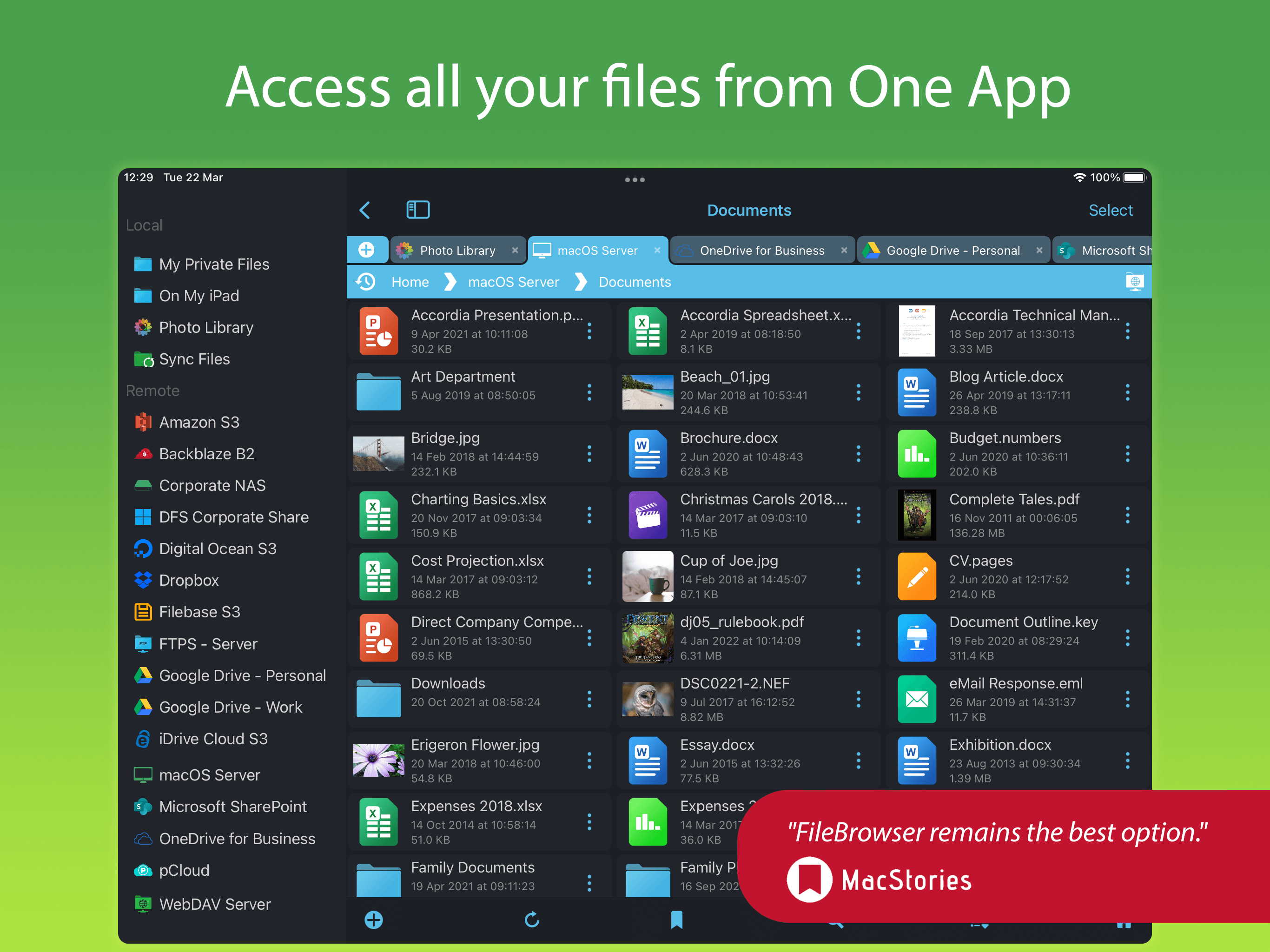
Task: Open bookmarks icon in bottom toolbar
Action: tap(677, 920)
